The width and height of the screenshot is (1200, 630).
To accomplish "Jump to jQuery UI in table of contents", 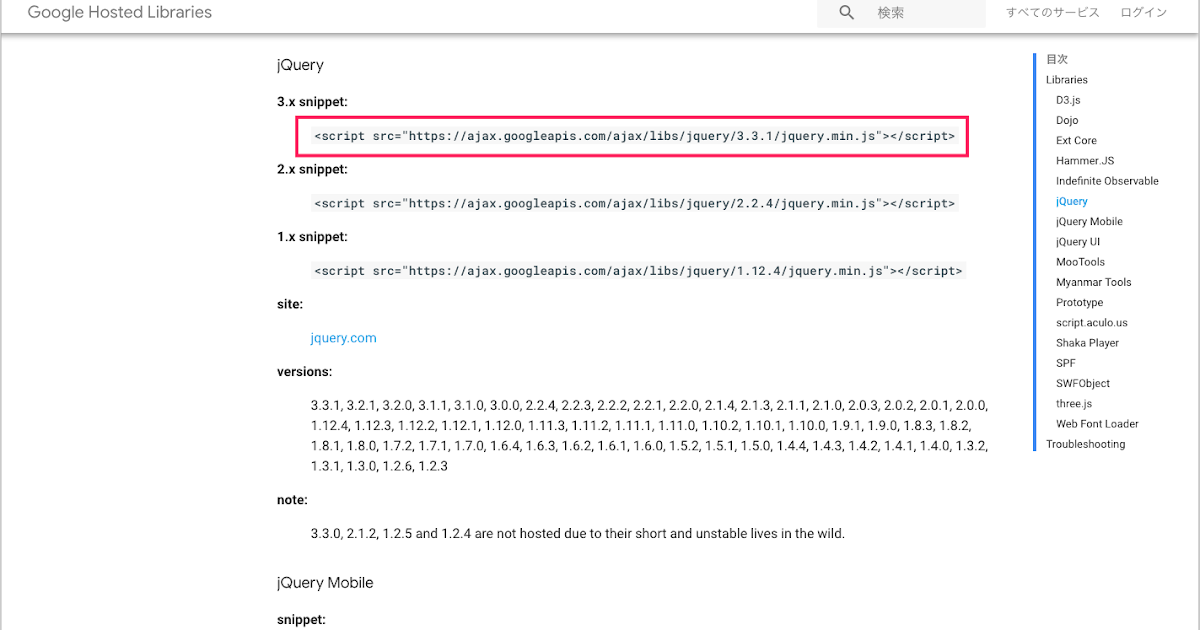I will (x=1078, y=242).
